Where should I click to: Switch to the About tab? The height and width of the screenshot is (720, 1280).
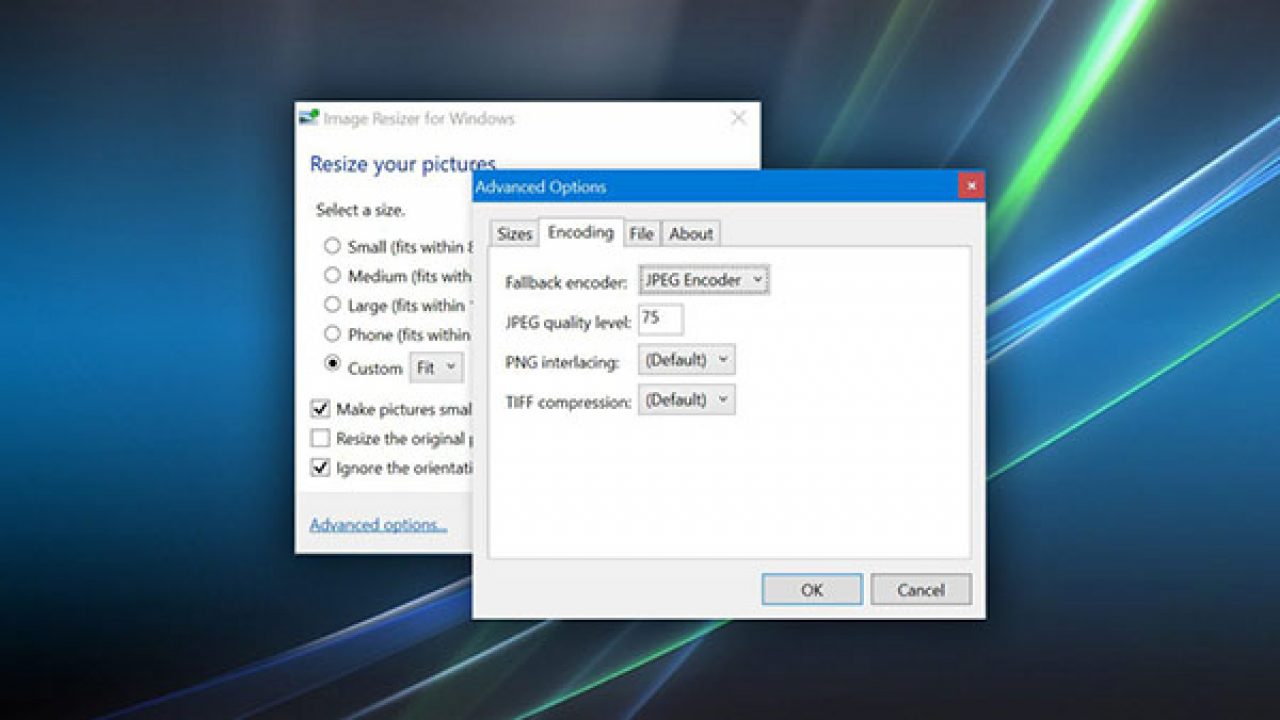pos(692,233)
